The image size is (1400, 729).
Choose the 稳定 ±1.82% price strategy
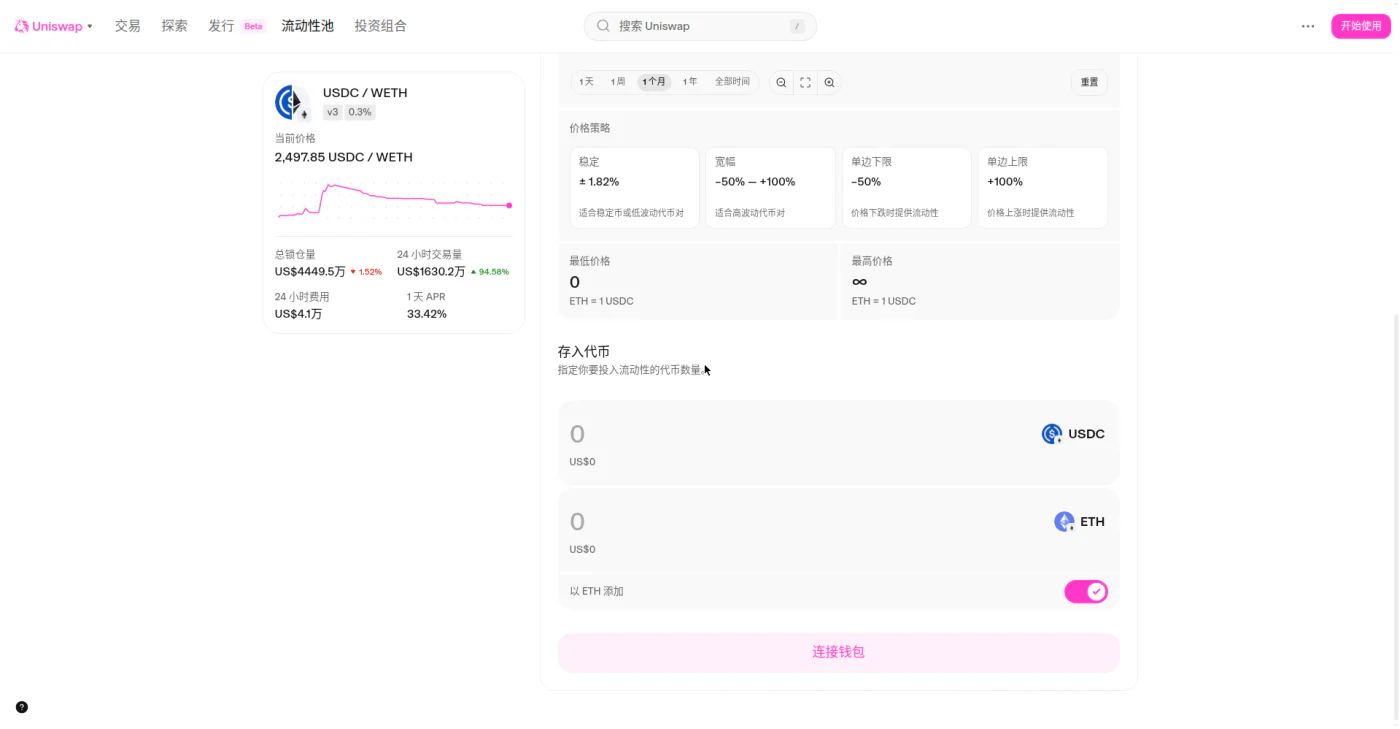pyautogui.click(x=634, y=188)
